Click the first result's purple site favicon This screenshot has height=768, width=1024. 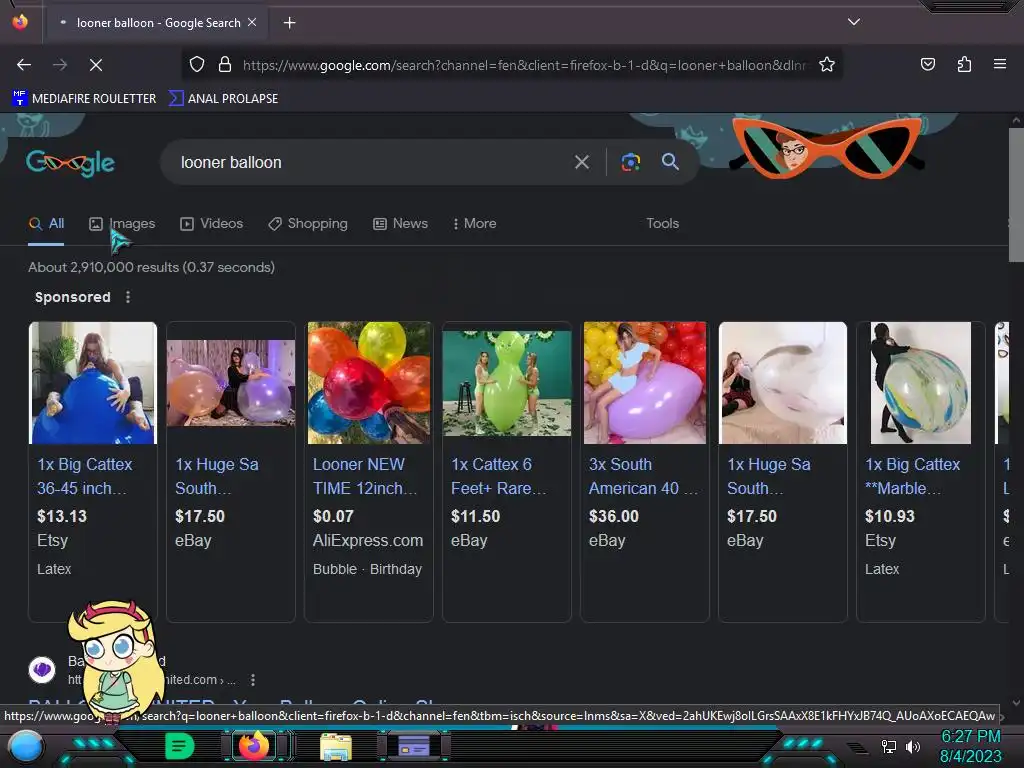click(42, 670)
